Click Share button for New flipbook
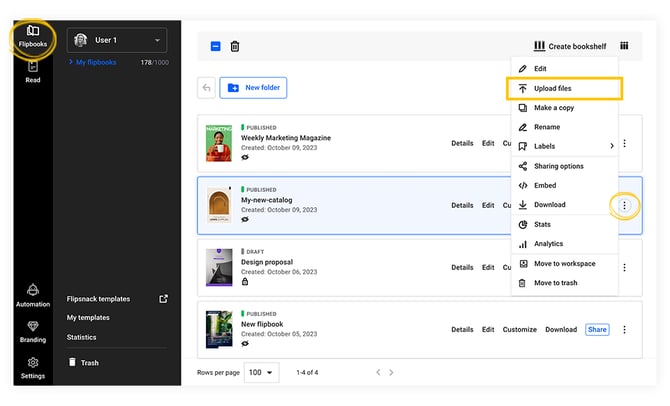The height and width of the screenshot is (406, 670). click(x=597, y=330)
